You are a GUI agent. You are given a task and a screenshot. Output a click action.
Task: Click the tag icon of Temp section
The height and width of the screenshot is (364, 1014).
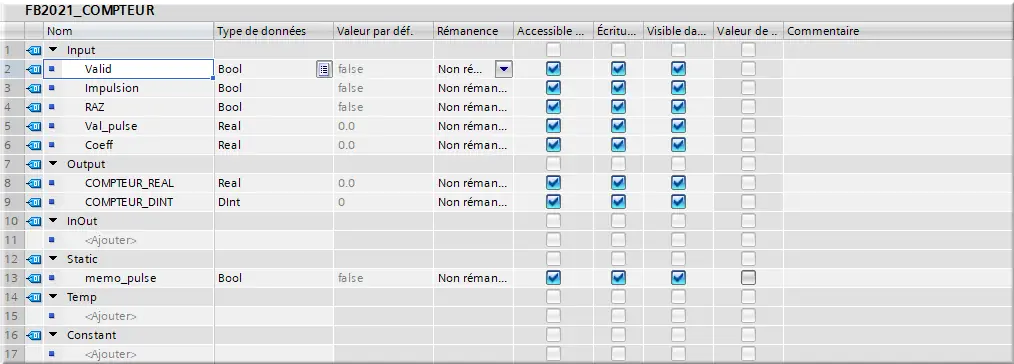tap(34, 297)
